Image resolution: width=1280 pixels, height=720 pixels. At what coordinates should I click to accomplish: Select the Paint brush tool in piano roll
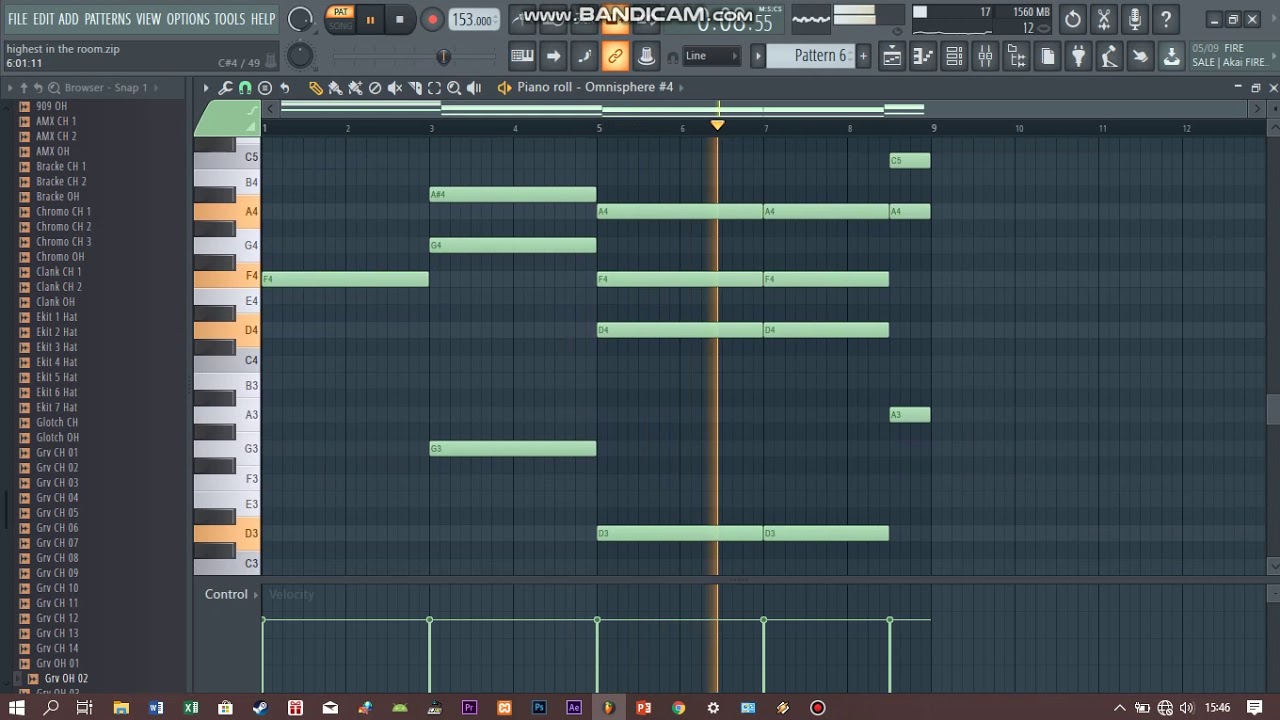click(x=335, y=88)
